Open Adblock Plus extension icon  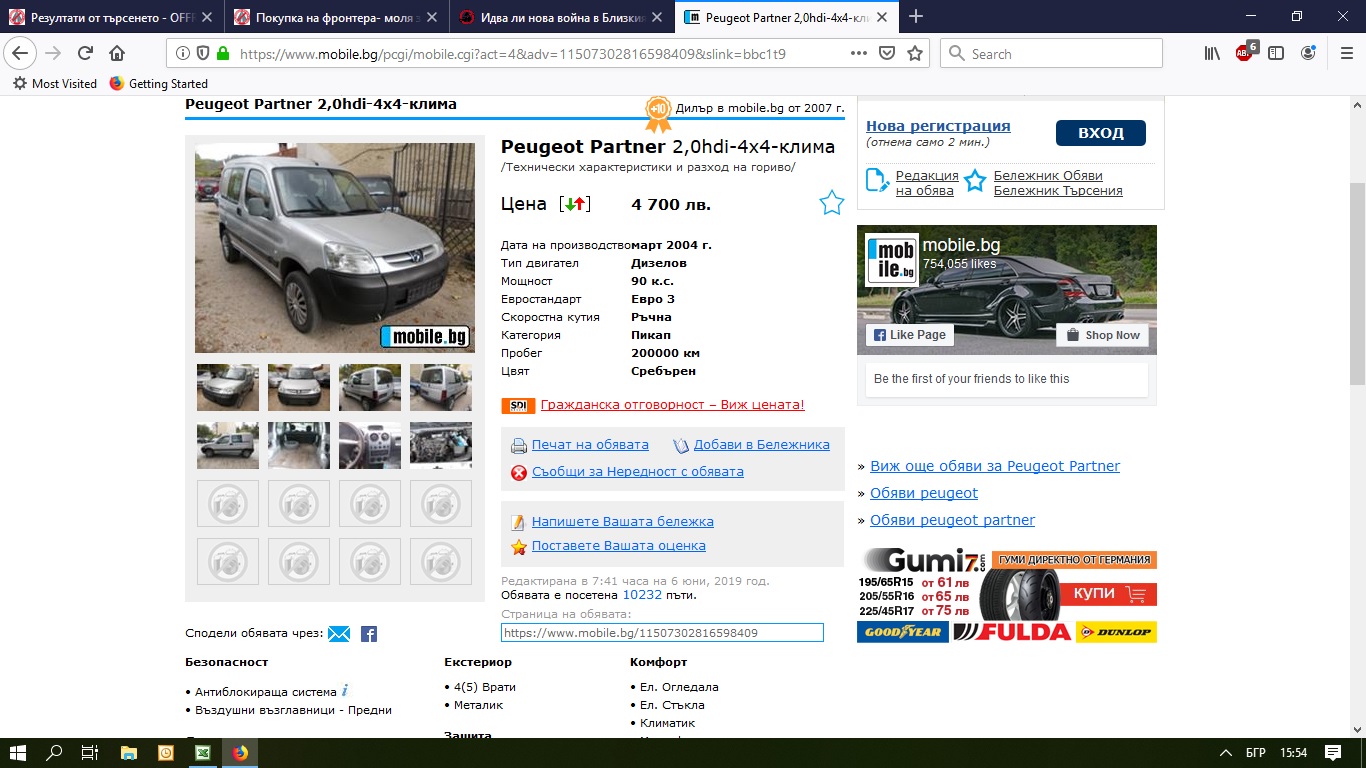(1244, 54)
